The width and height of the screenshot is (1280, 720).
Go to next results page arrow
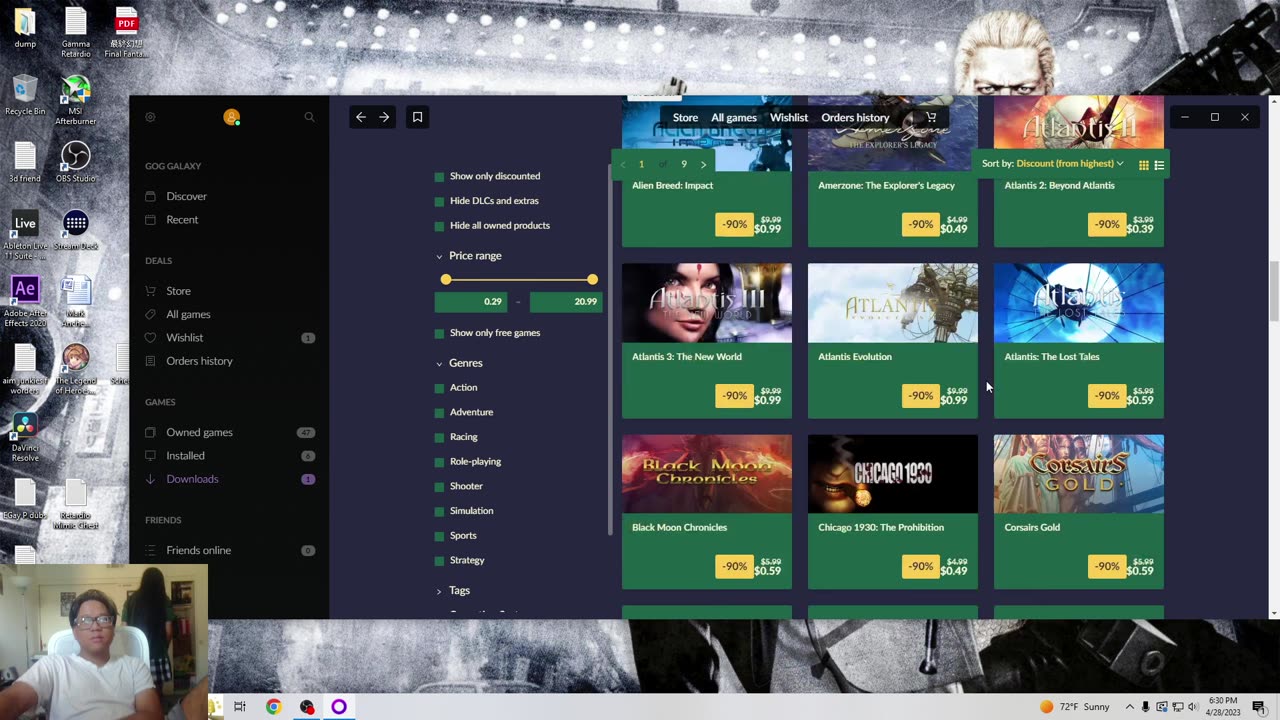[x=703, y=164]
